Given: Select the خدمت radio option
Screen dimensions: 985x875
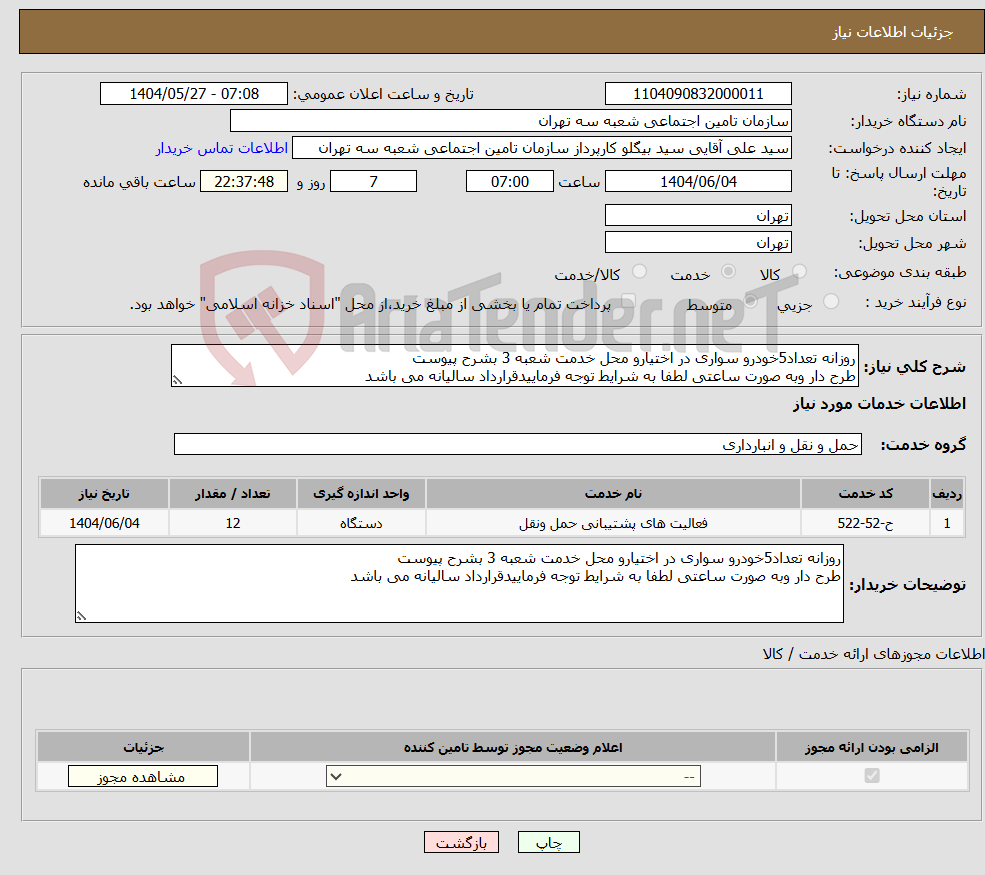Looking at the screenshot, I should [729, 270].
